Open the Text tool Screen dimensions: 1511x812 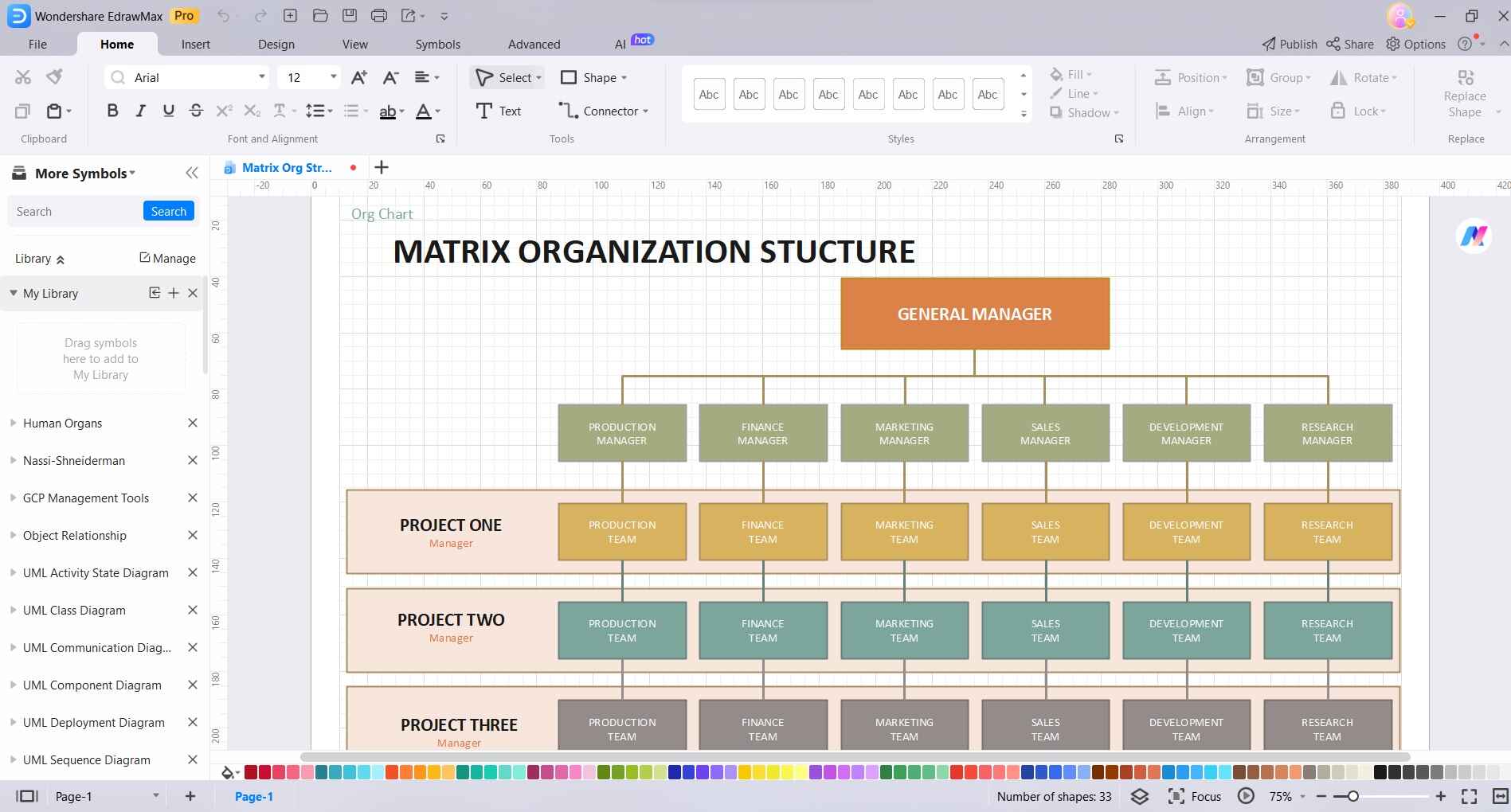(498, 111)
